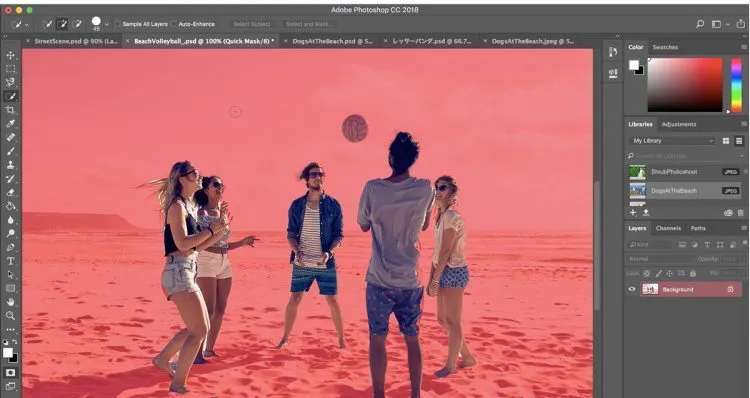The width and height of the screenshot is (750, 398).
Task: Select the Healing Brush tool
Action: [11, 137]
